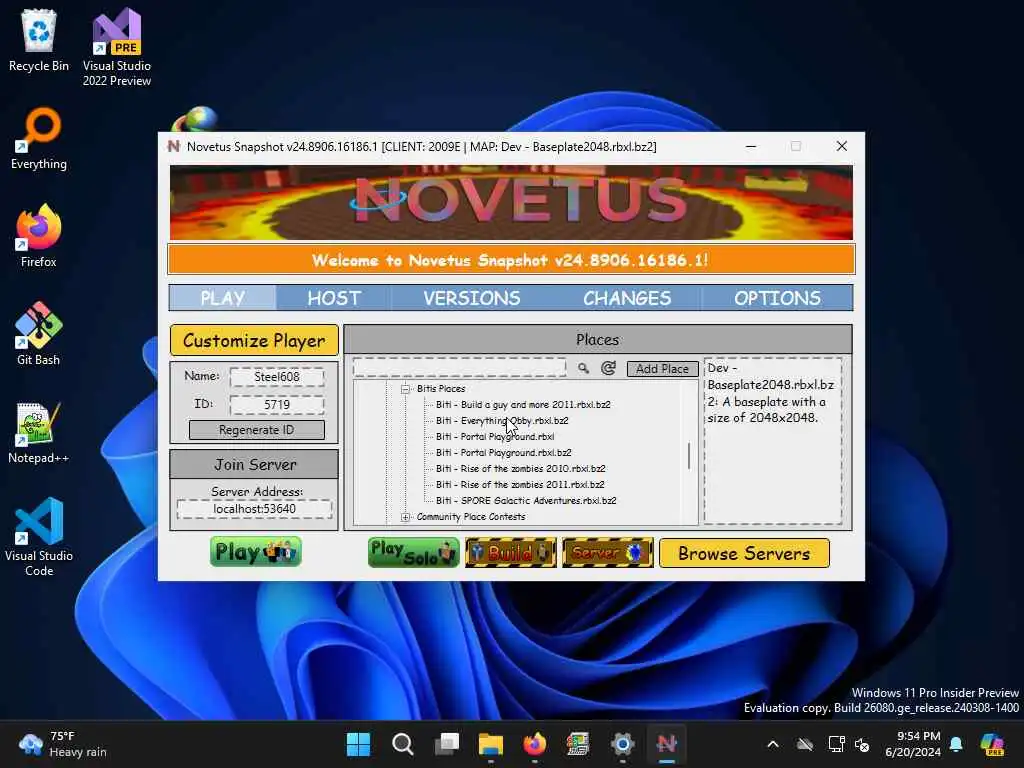
Task: Click the Play Solo button
Action: click(413, 552)
